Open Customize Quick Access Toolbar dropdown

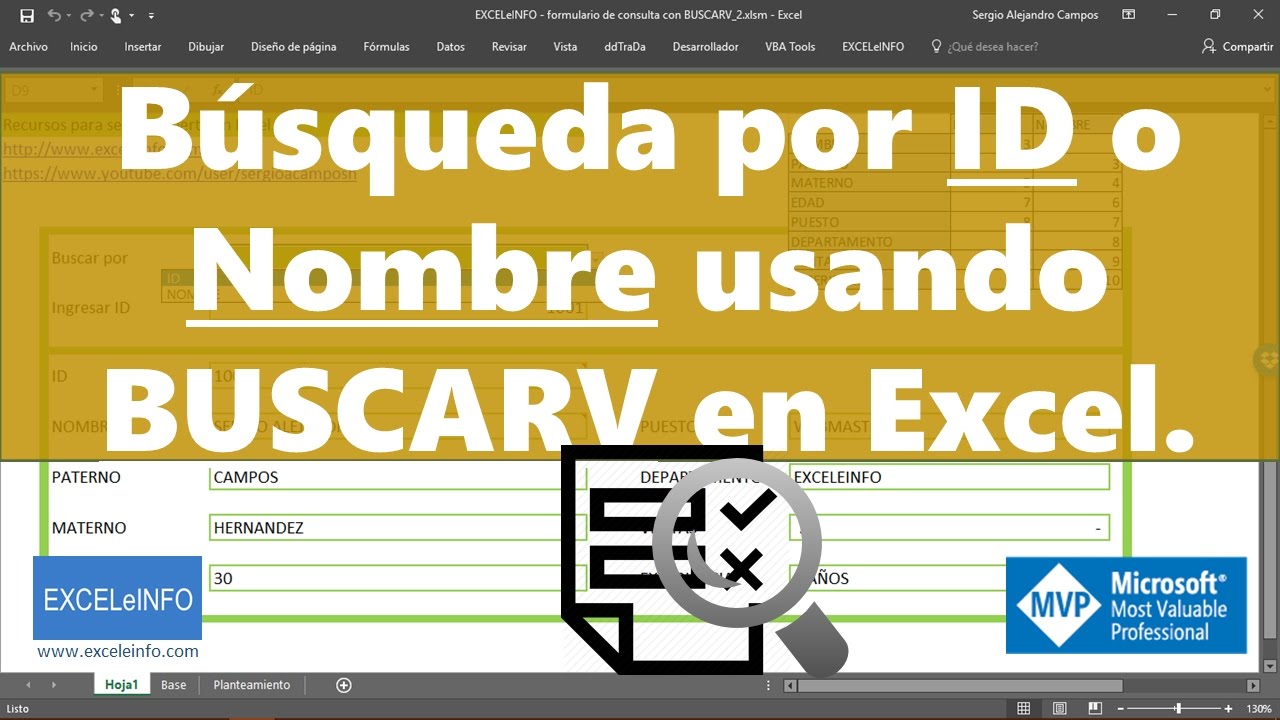point(151,16)
